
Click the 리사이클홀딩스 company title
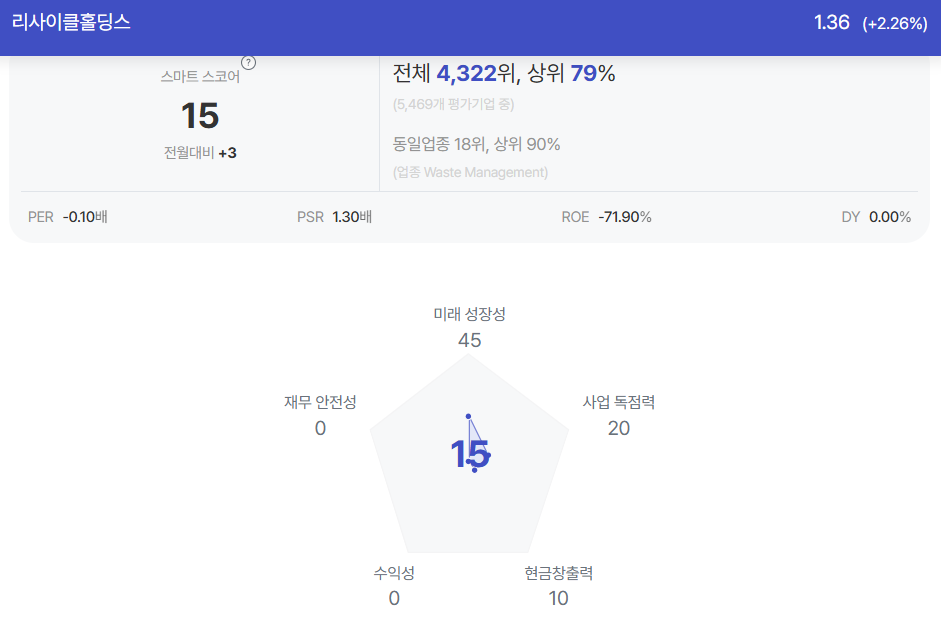[71, 22]
